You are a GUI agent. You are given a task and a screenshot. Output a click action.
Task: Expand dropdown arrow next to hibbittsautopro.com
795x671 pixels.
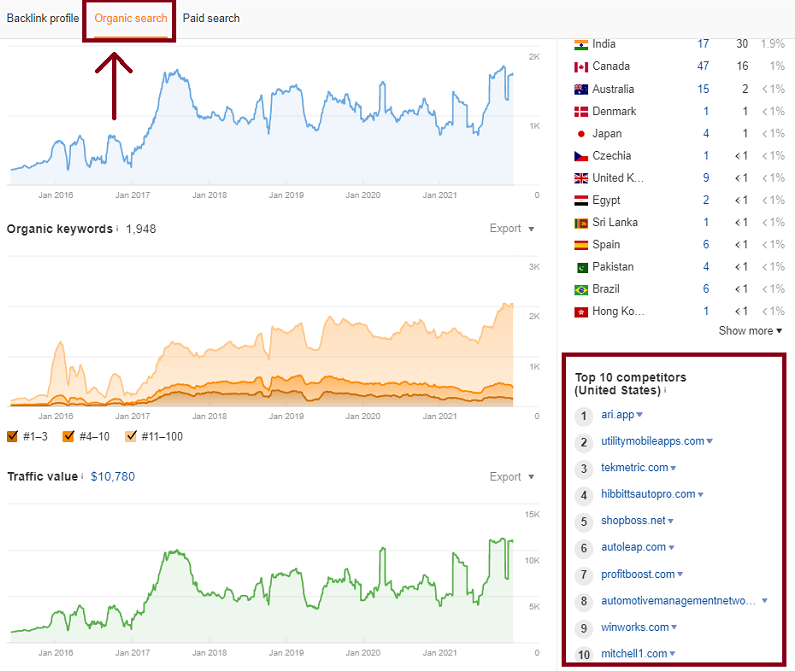click(x=700, y=495)
